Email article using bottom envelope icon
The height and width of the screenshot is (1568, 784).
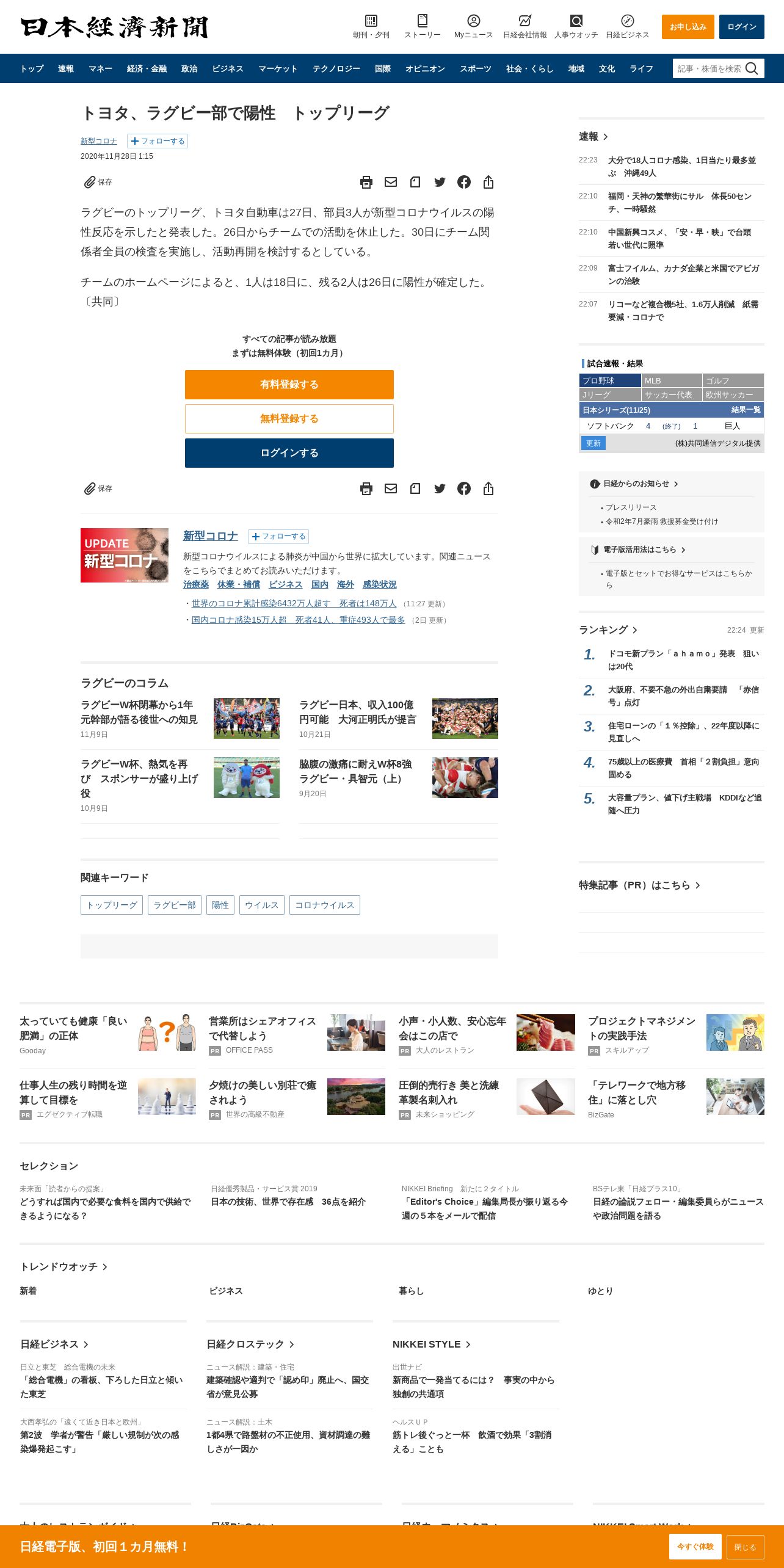pos(391,488)
